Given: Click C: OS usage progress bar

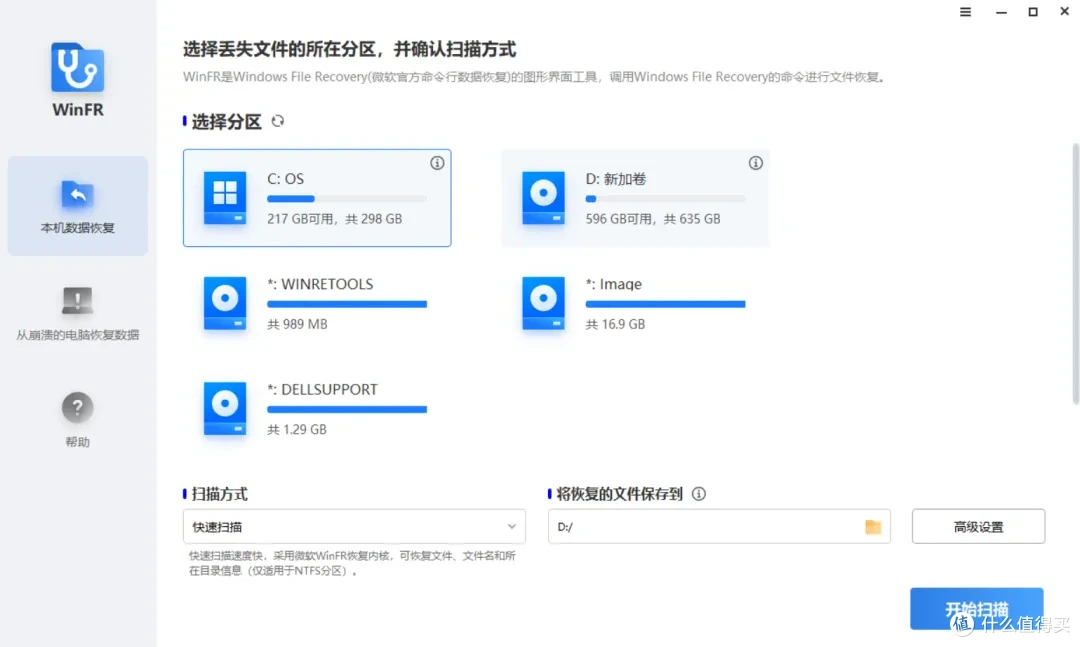Looking at the screenshot, I should point(347,199).
